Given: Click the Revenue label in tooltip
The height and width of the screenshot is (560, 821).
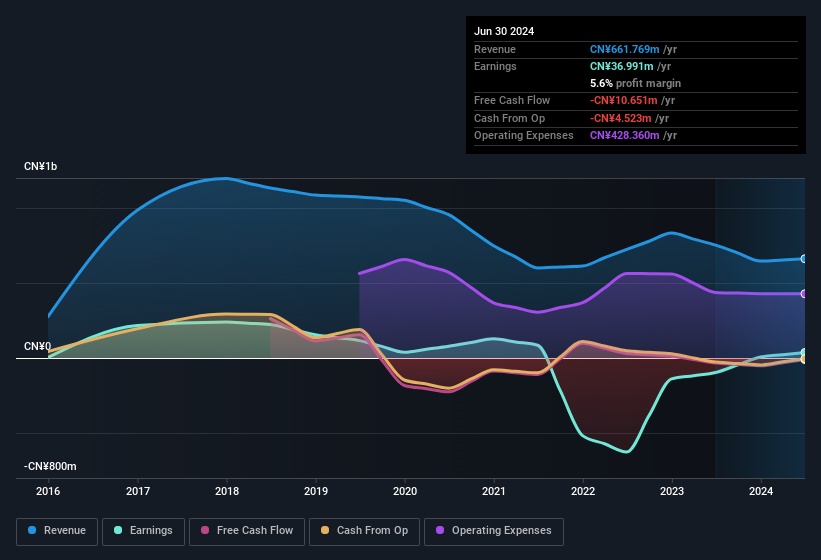Looking at the screenshot, I should pyautogui.click(x=495, y=49).
